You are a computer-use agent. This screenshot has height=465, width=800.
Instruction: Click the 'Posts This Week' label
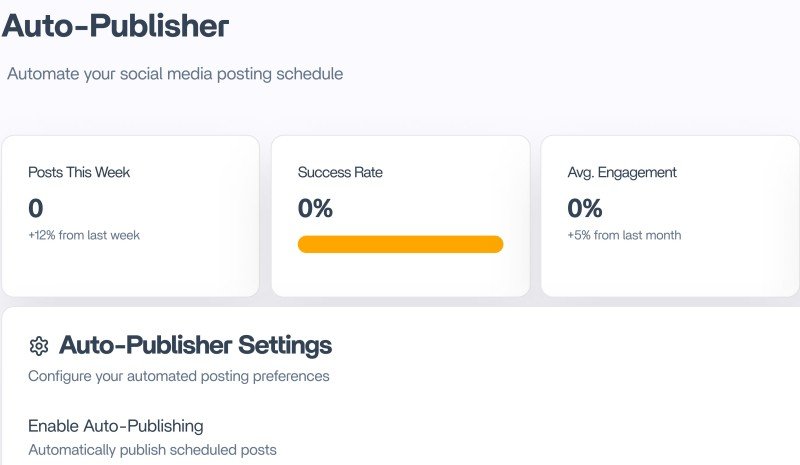click(79, 172)
